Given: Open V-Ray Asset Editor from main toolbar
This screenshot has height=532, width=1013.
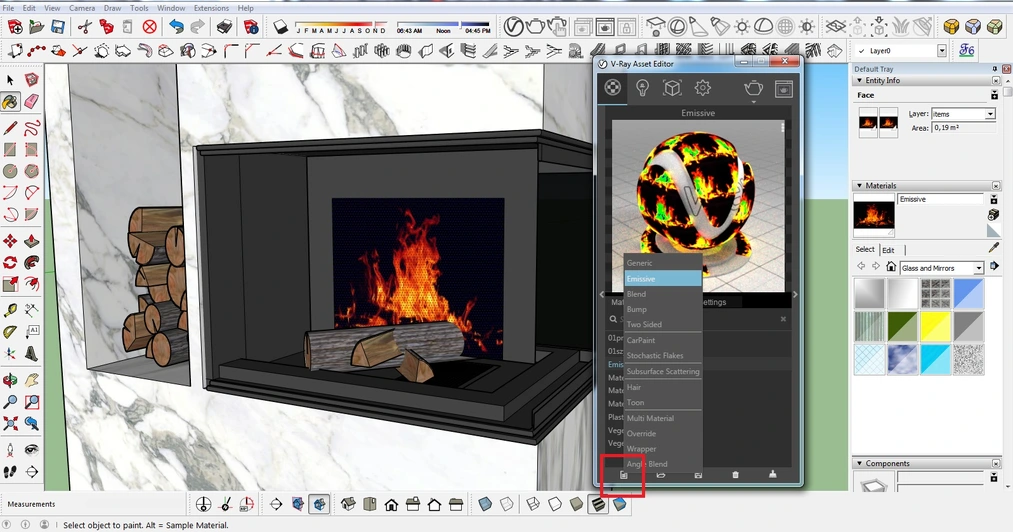Looking at the screenshot, I should (514, 27).
